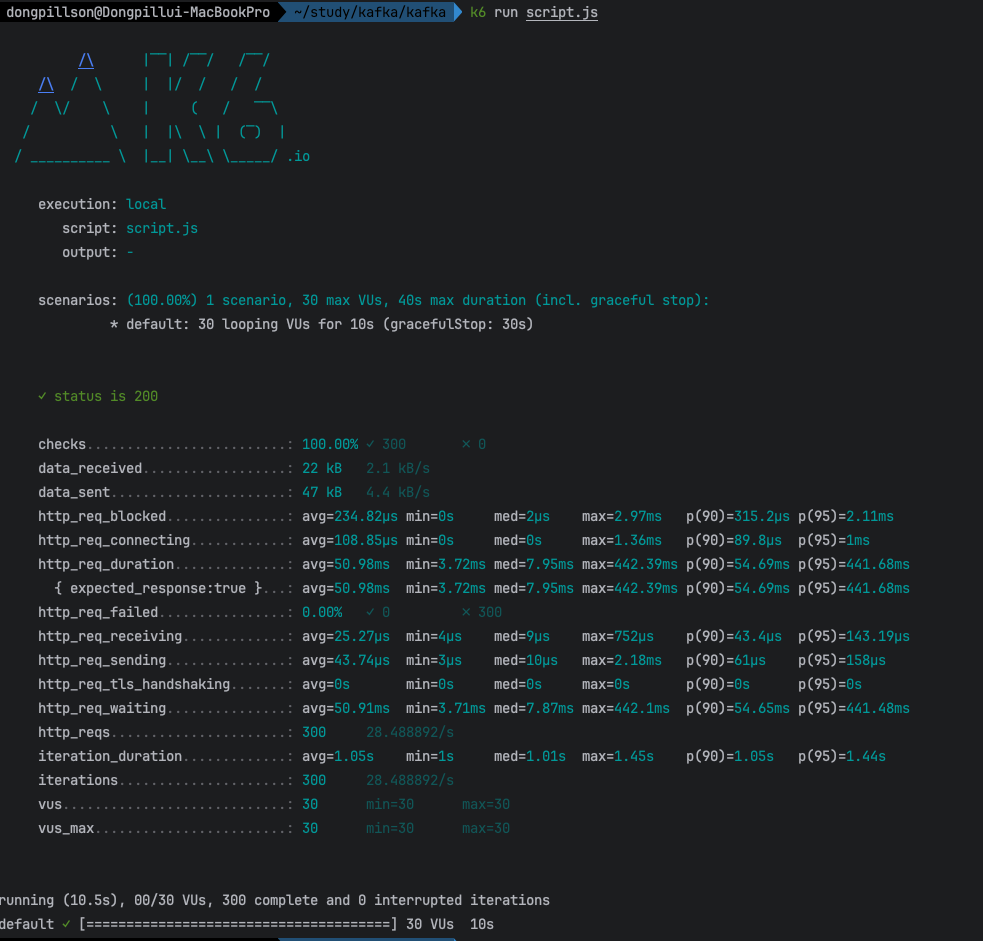Image resolution: width=983 pixels, height=941 pixels.
Task: Click the http_req_blocked p(95)=2.11ms value
Action: 846,517
